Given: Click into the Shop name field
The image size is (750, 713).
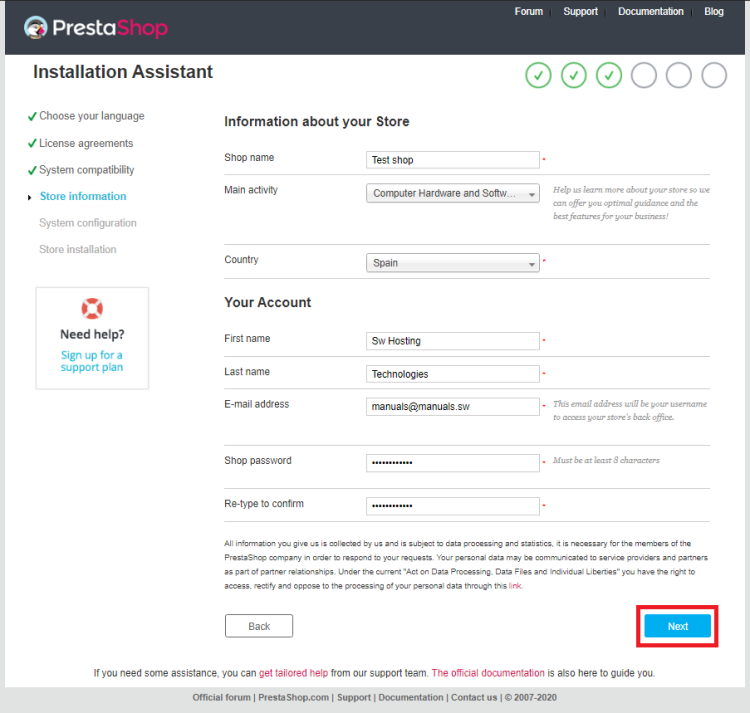Looking at the screenshot, I should 452,160.
